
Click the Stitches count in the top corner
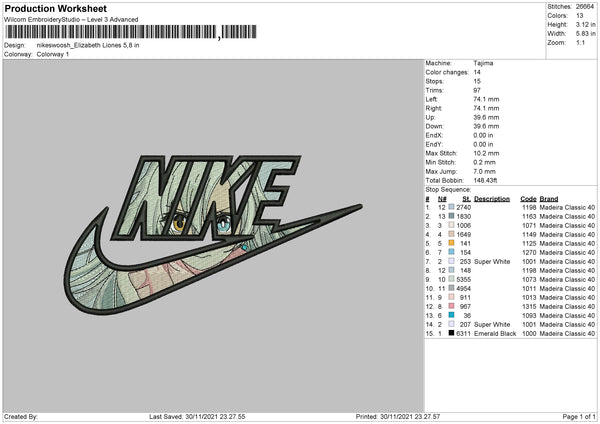[x=585, y=7]
